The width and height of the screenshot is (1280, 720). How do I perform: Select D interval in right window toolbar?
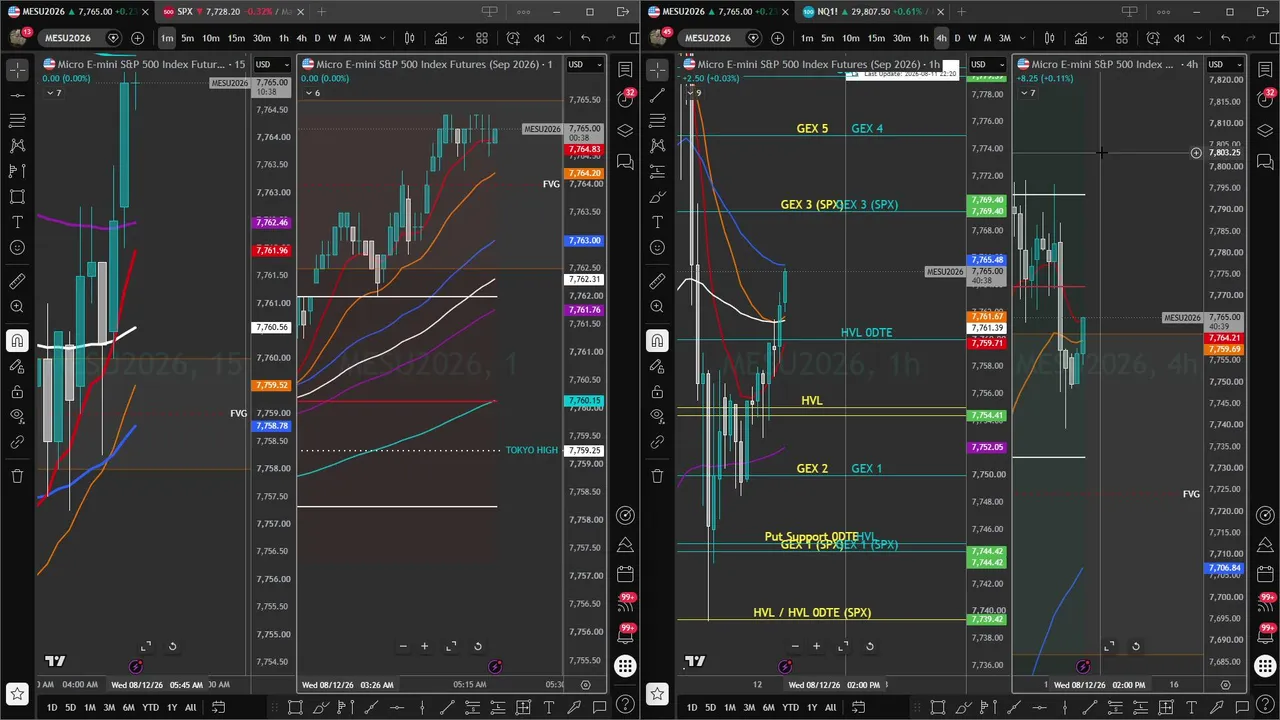pos(957,38)
